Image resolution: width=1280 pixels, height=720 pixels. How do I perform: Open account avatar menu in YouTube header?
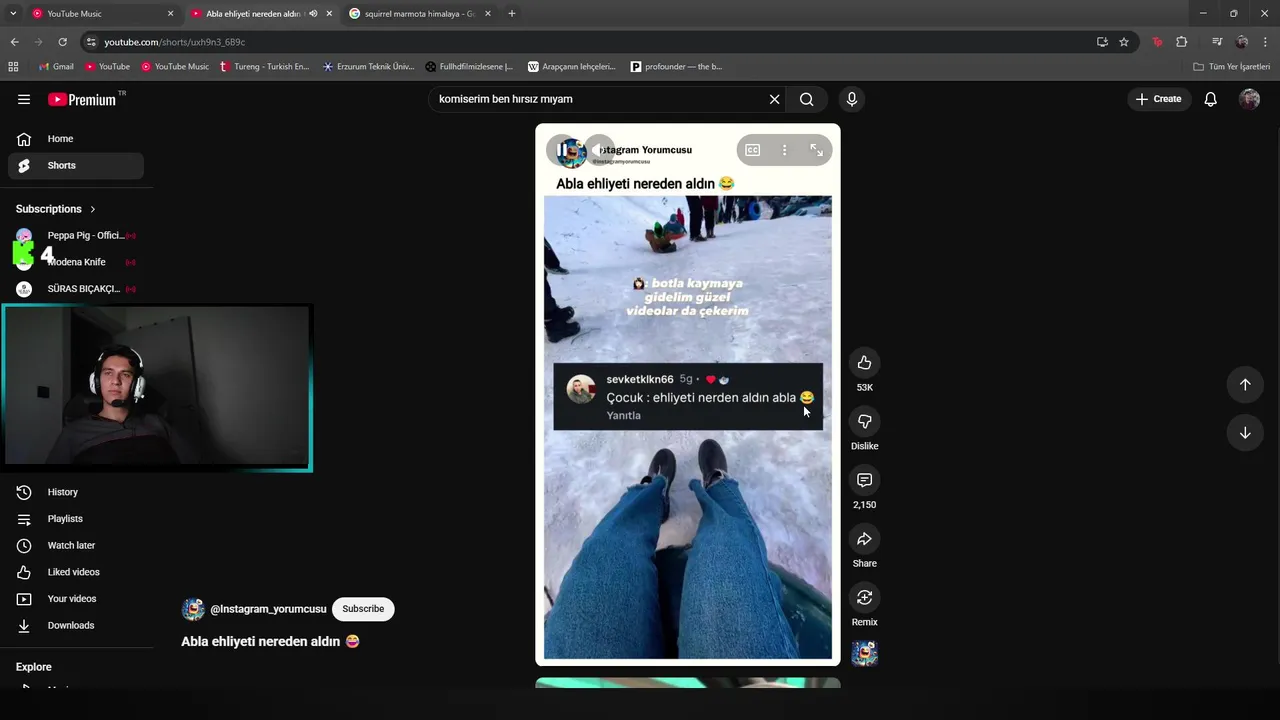click(x=1249, y=99)
